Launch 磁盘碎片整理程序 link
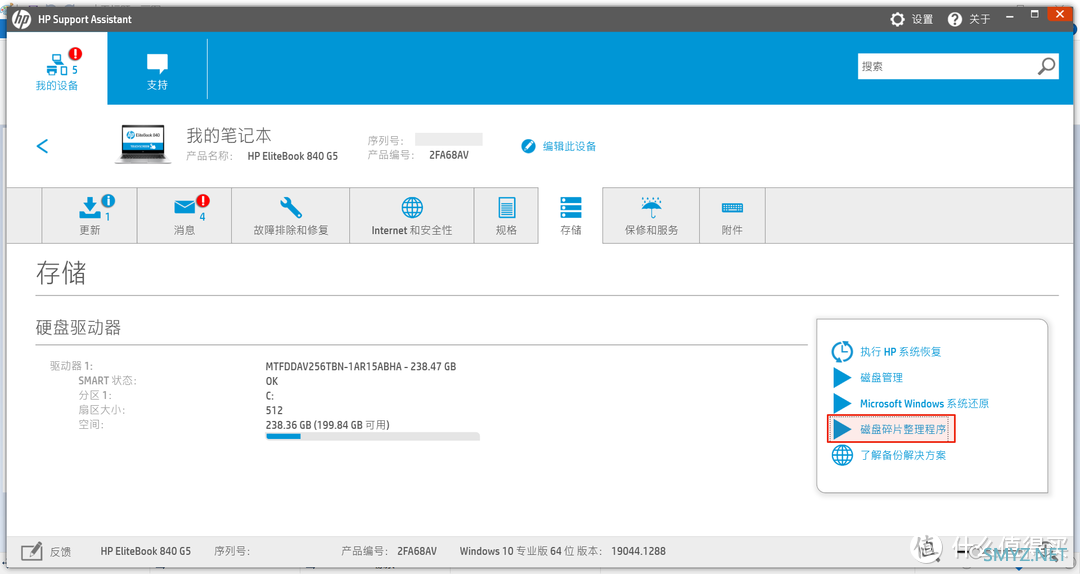Screen dimensions: 1080x574 tap(903, 429)
